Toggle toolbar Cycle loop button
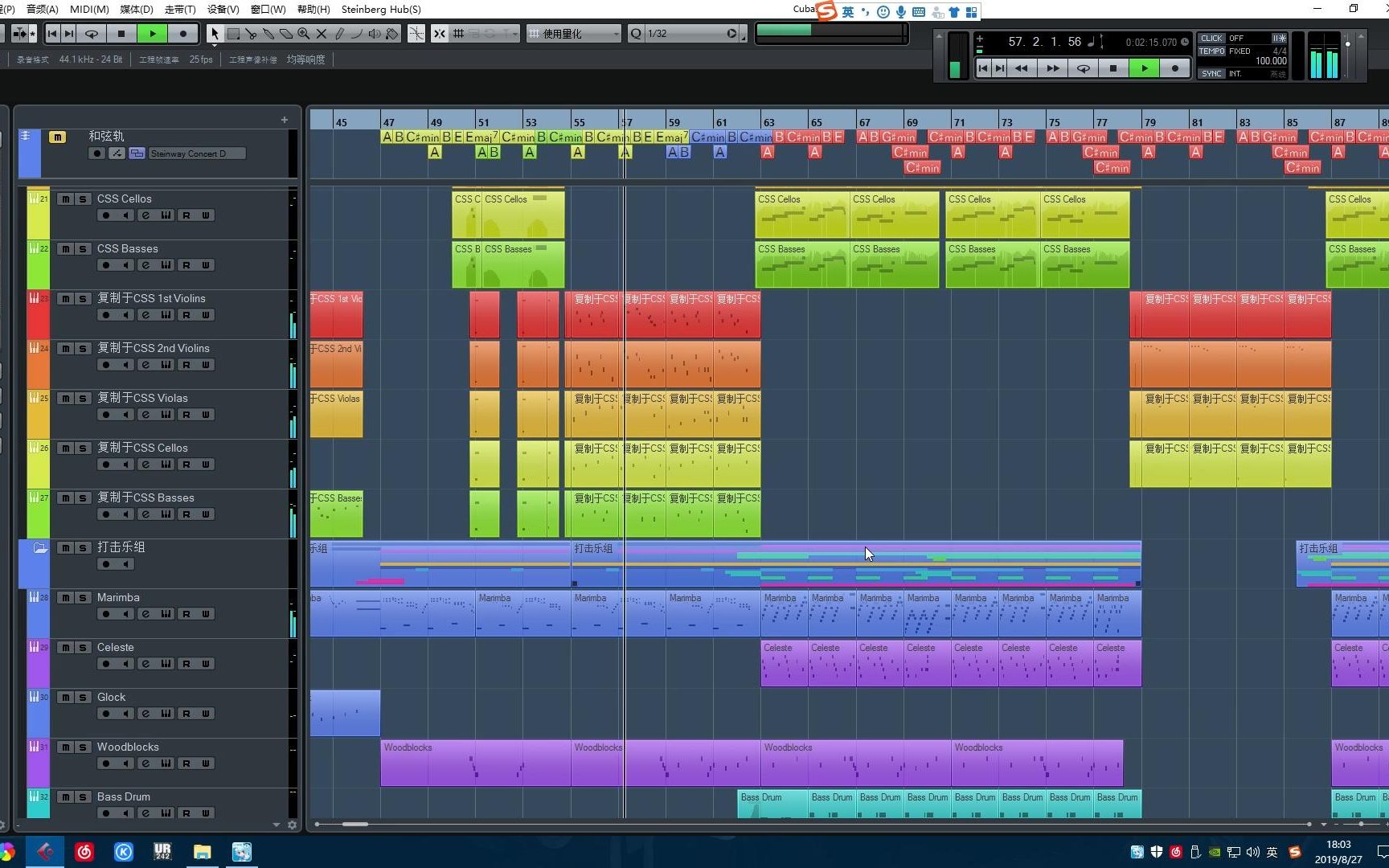The height and width of the screenshot is (868, 1389). coord(92,34)
